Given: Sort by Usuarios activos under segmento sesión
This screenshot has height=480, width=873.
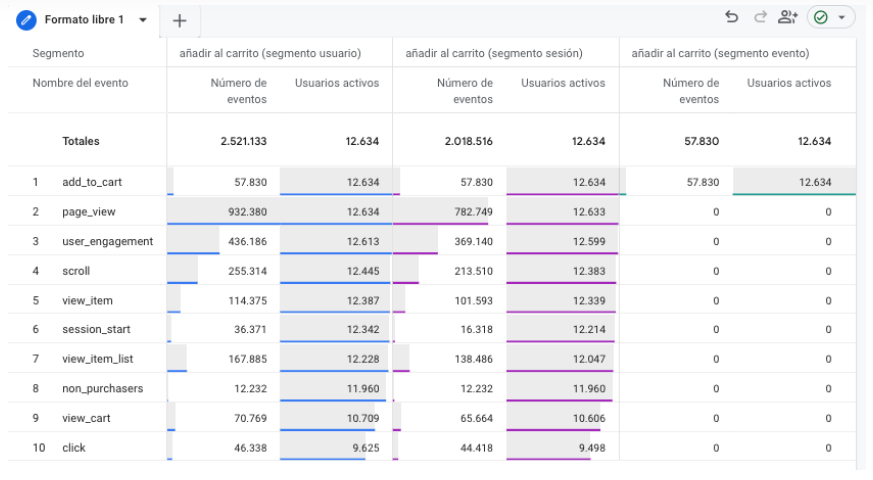Looking at the screenshot, I should 563,83.
